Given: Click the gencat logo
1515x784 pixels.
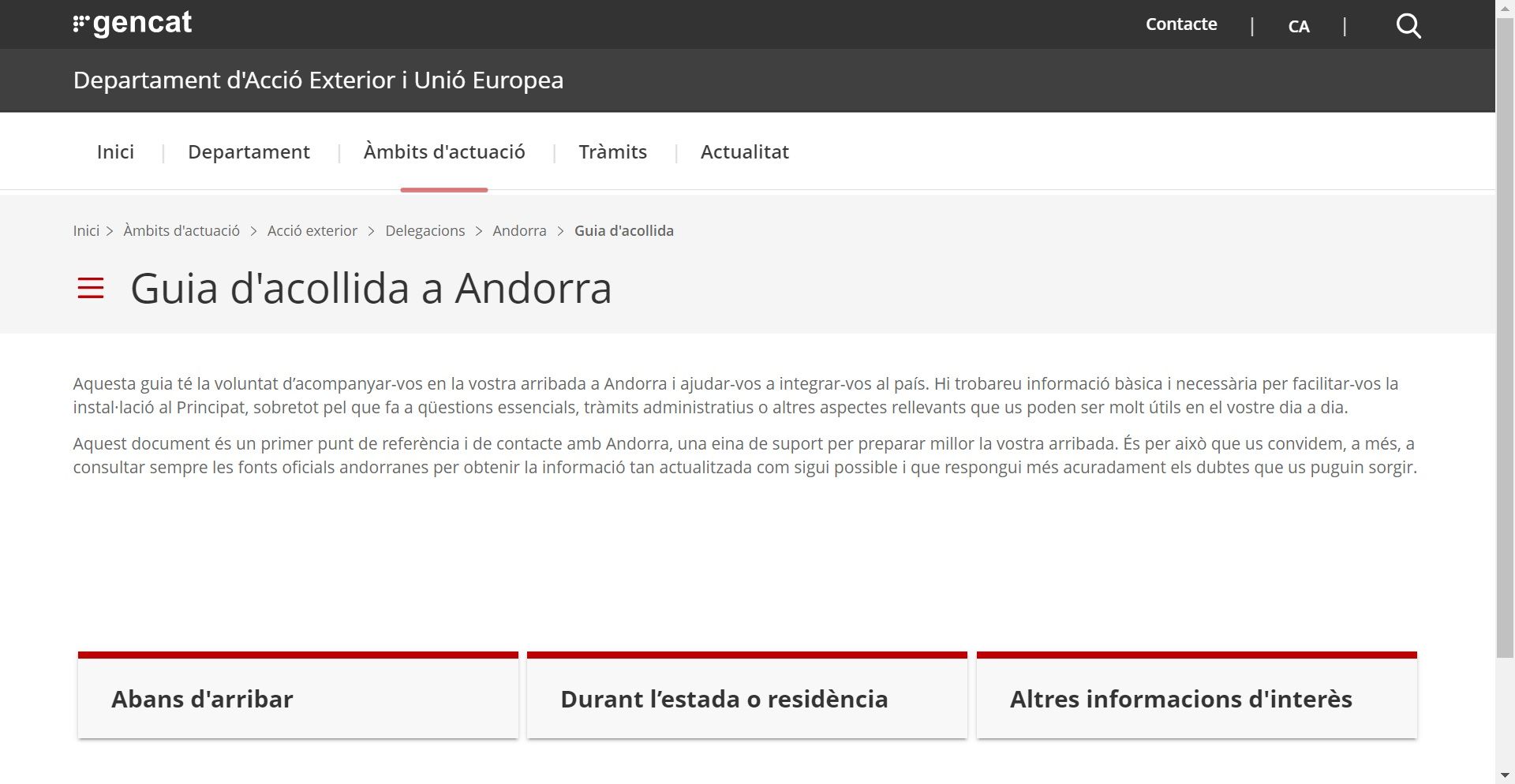Looking at the screenshot, I should (133, 22).
